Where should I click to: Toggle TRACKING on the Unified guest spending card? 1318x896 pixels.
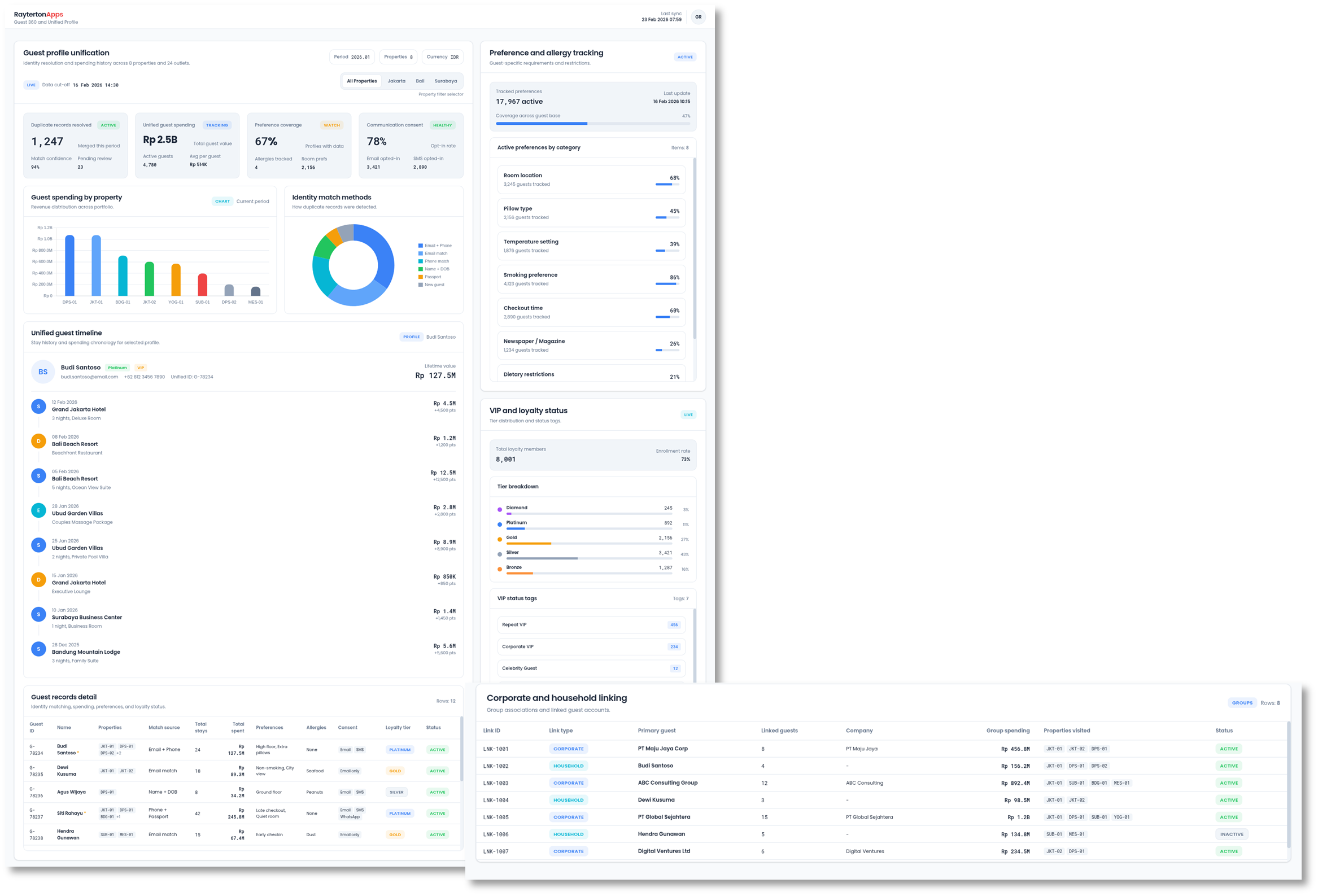pos(217,125)
